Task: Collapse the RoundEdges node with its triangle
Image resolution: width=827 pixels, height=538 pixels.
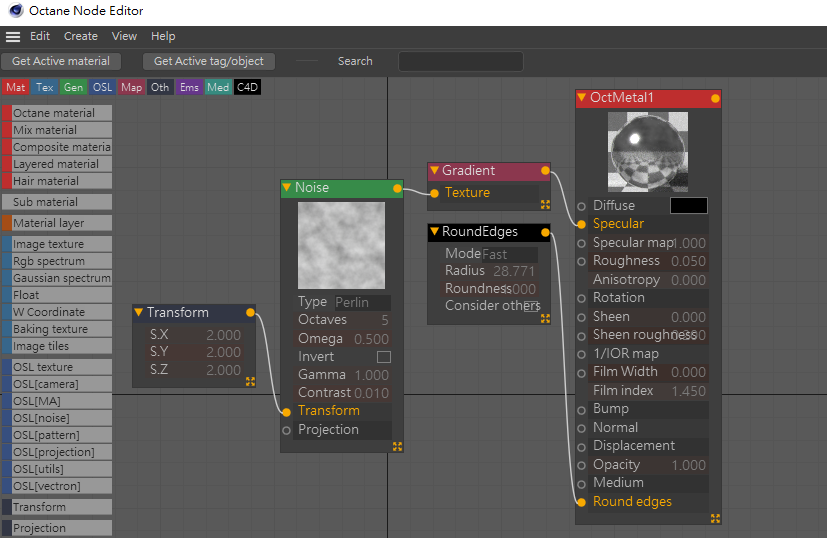Action: coord(434,232)
